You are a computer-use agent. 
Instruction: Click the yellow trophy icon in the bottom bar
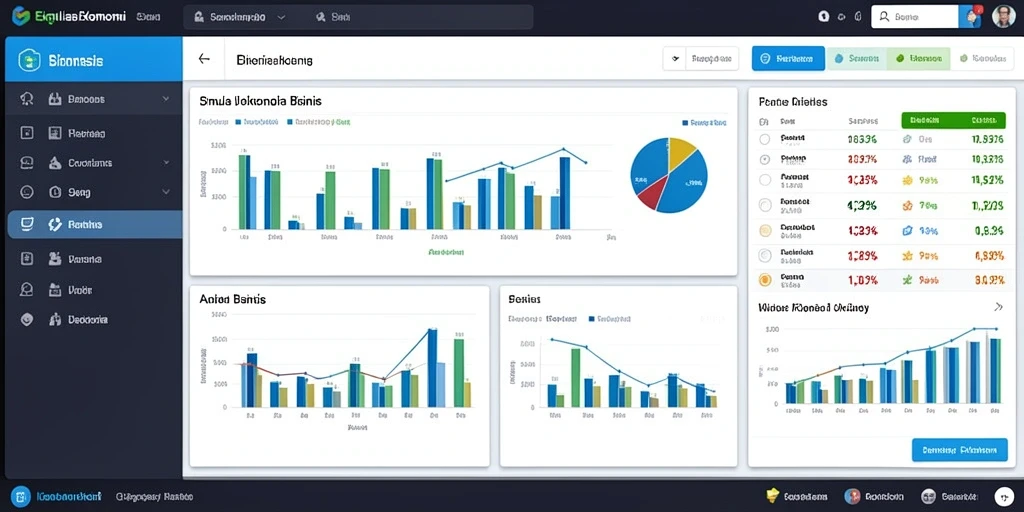point(773,496)
